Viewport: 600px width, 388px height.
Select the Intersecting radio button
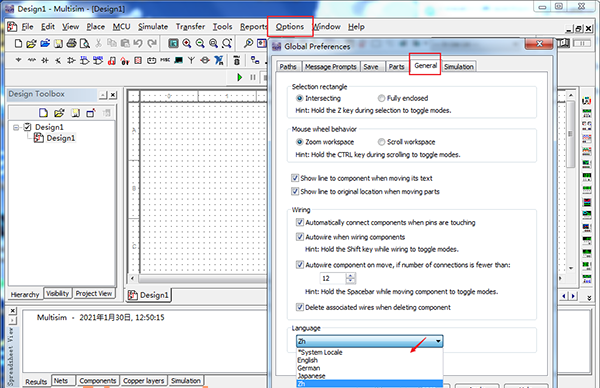pos(300,98)
